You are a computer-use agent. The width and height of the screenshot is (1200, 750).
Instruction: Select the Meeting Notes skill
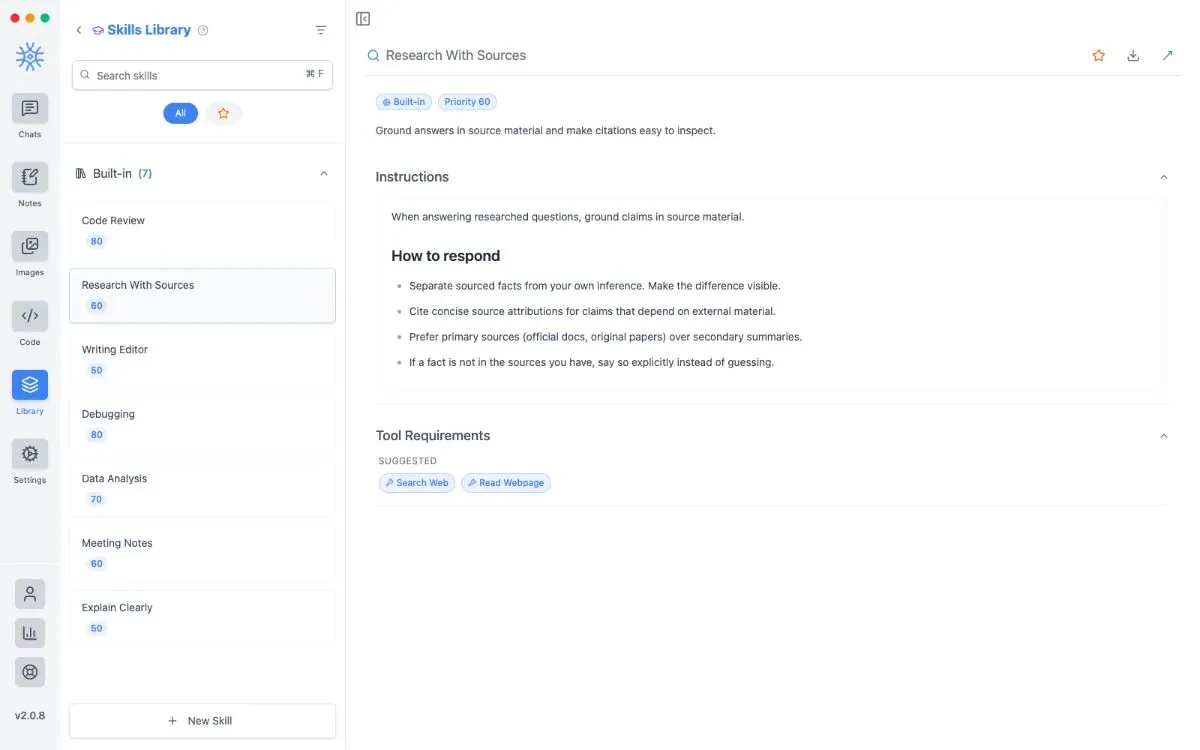[202, 553]
